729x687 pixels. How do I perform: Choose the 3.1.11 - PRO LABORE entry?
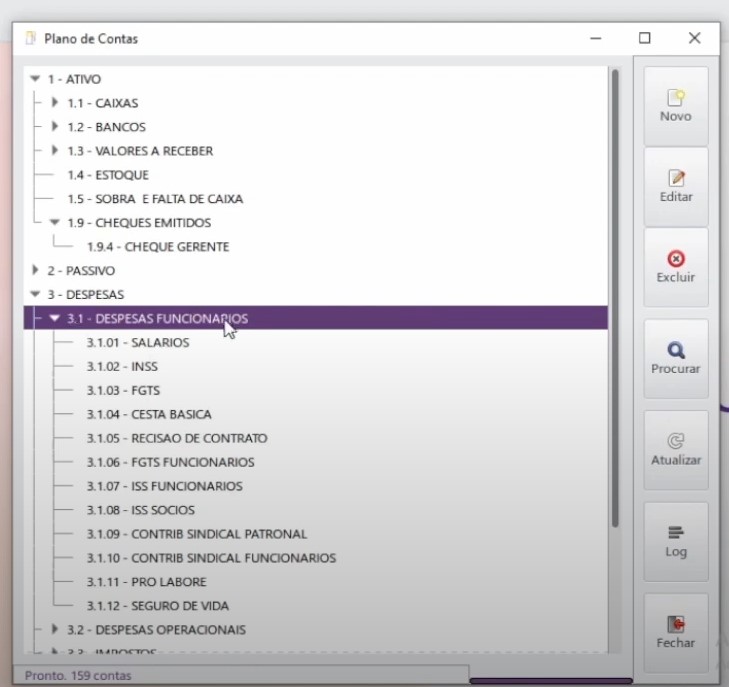click(x=146, y=582)
